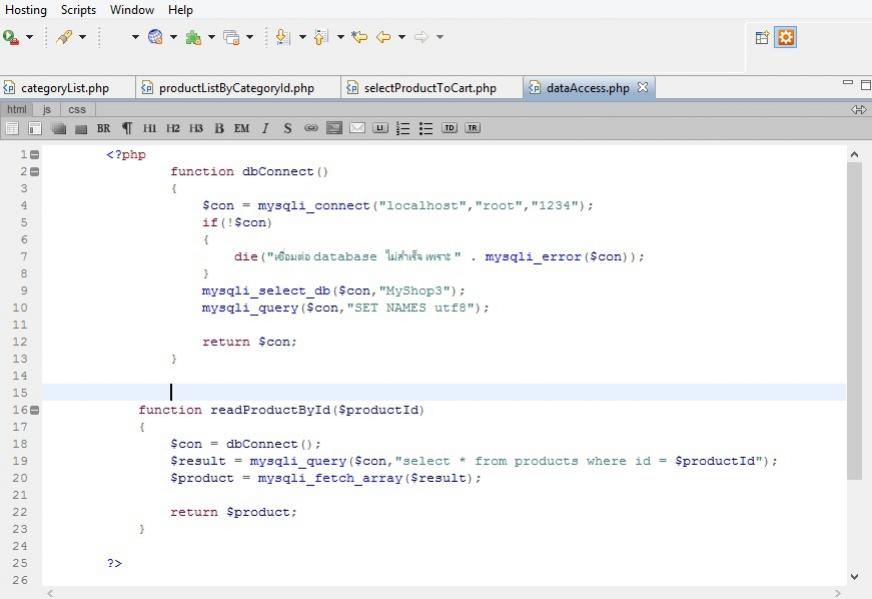
Task: Click the Next Annotation down-arrow icon
Action: (x=283, y=37)
